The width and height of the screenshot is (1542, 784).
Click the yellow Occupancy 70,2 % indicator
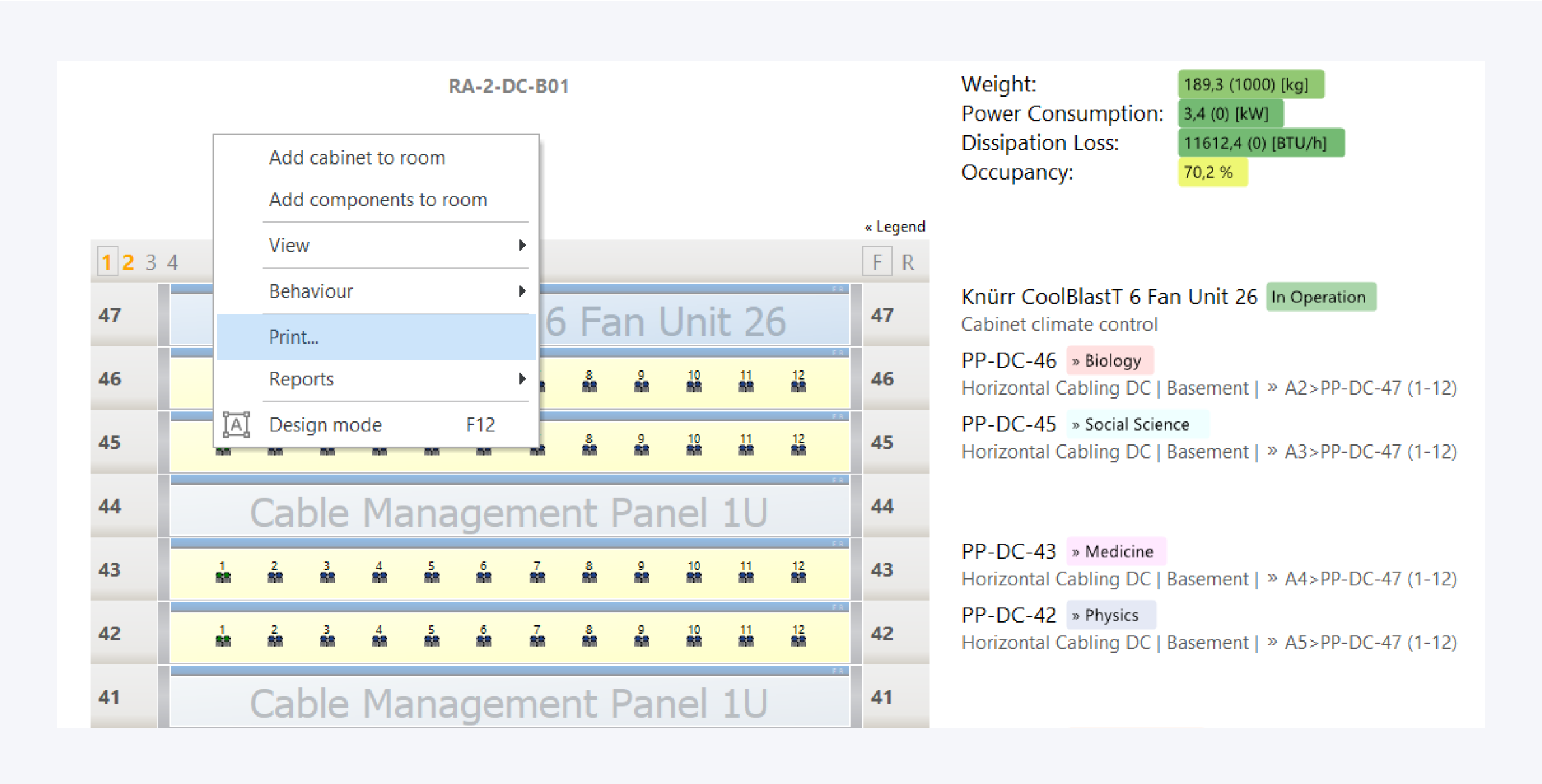click(1212, 172)
